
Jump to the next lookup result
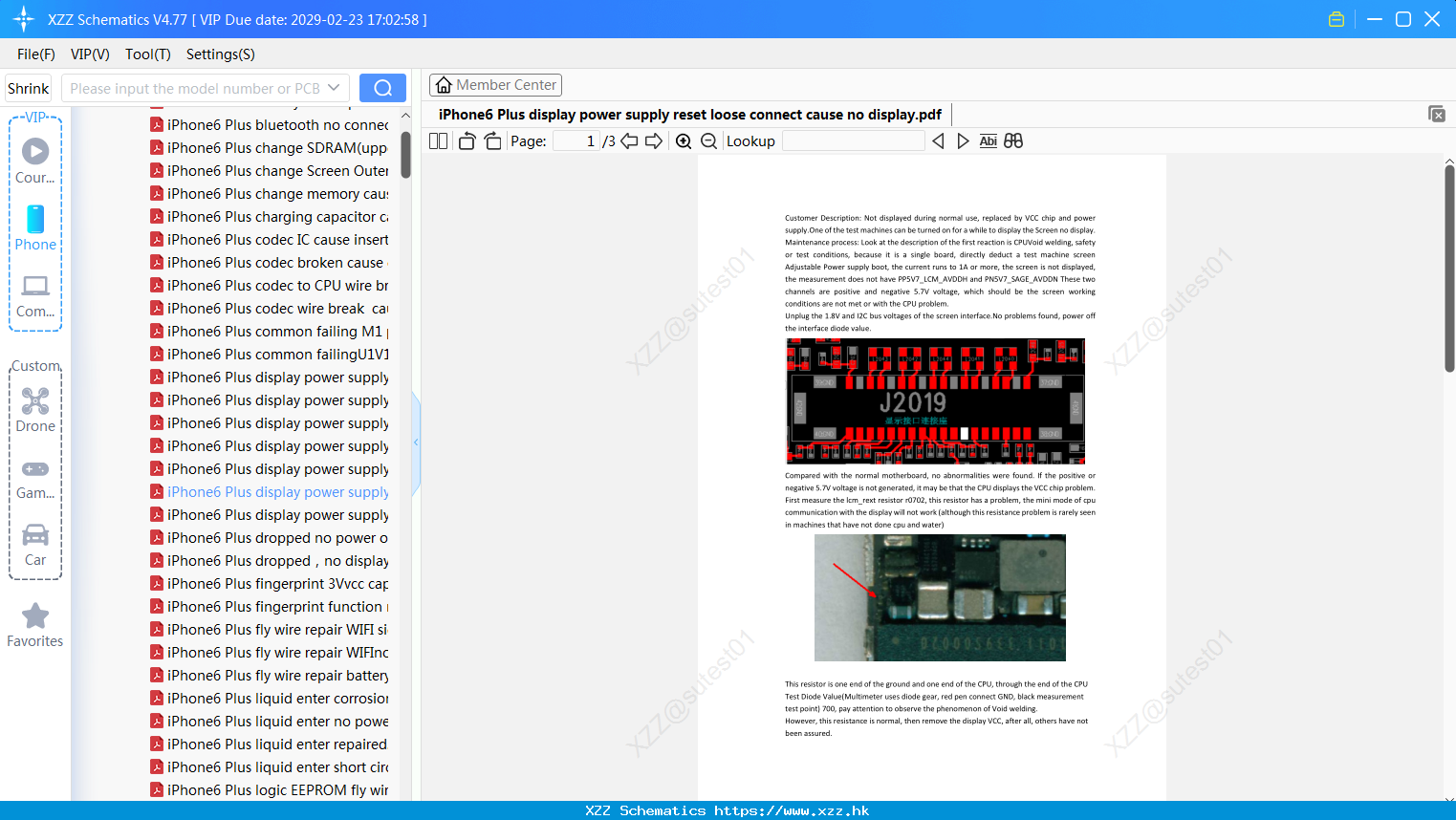(963, 140)
